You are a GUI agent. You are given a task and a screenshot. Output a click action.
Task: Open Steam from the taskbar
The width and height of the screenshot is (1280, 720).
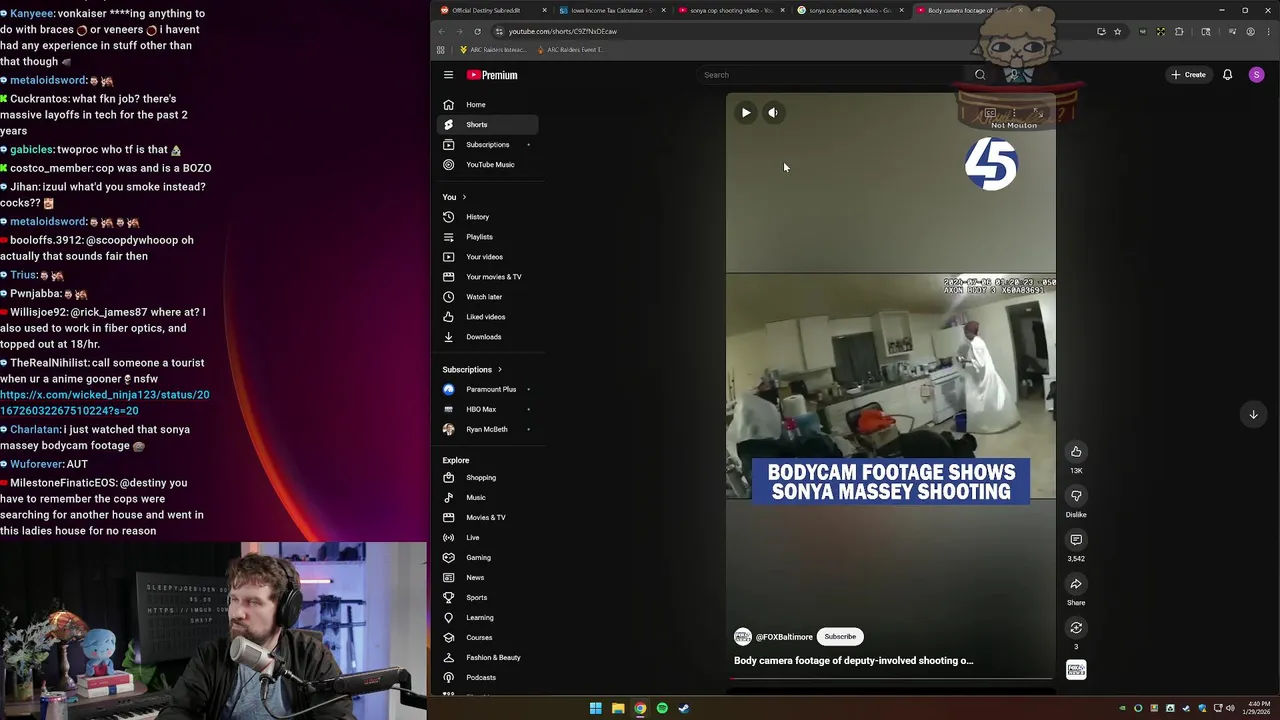684,709
